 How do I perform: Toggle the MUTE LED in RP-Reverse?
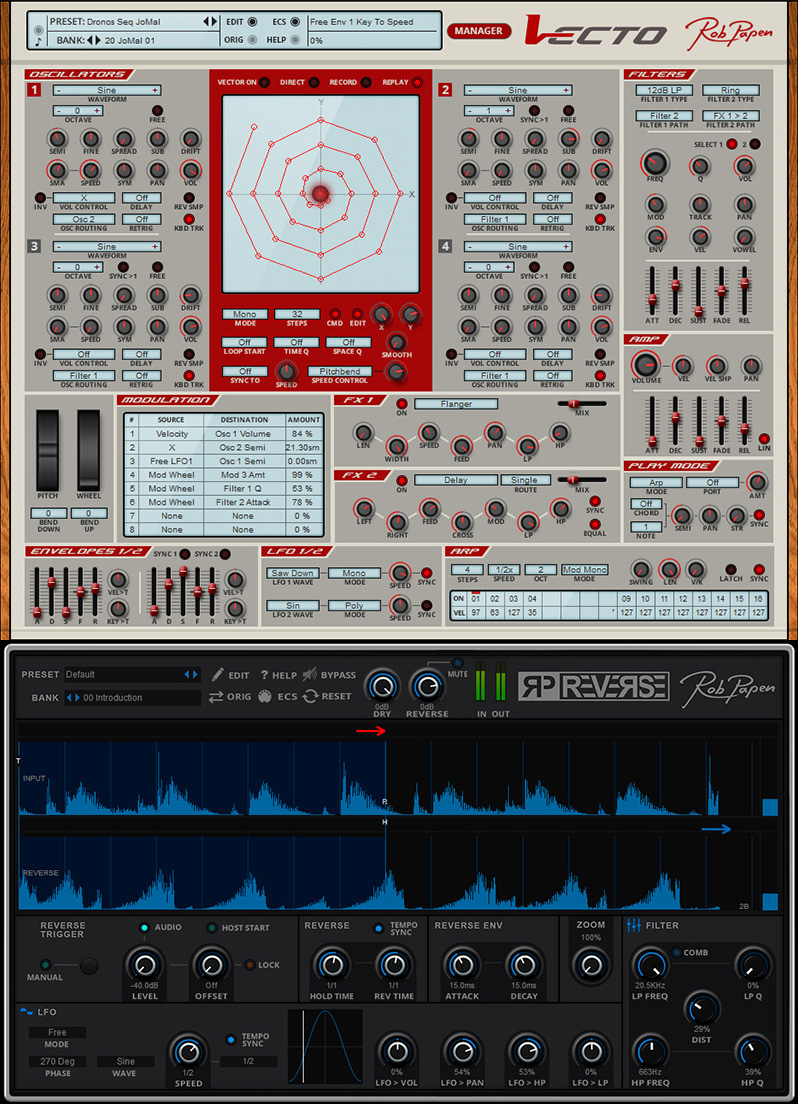tap(457, 663)
